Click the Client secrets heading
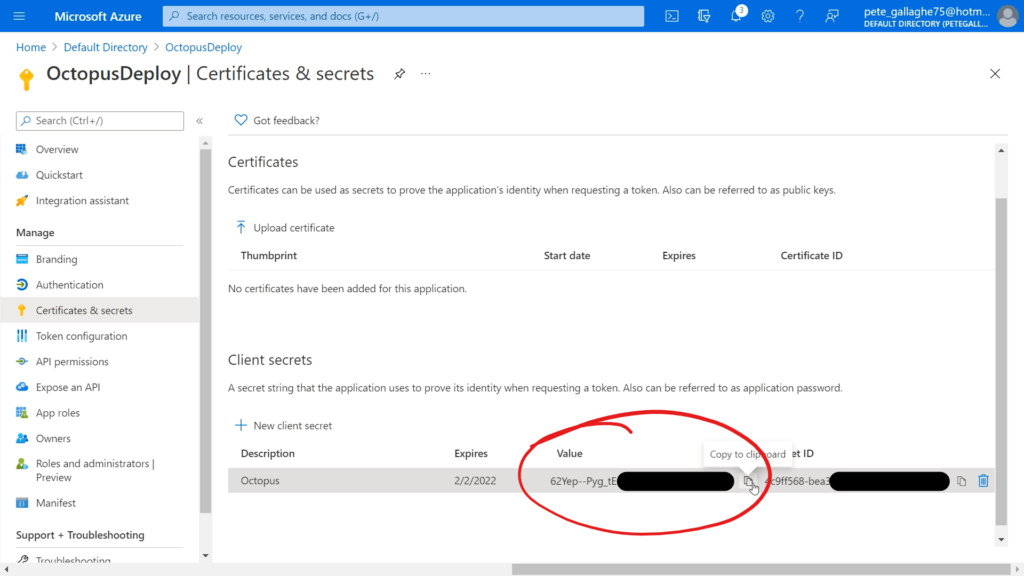 [x=270, y=360]
